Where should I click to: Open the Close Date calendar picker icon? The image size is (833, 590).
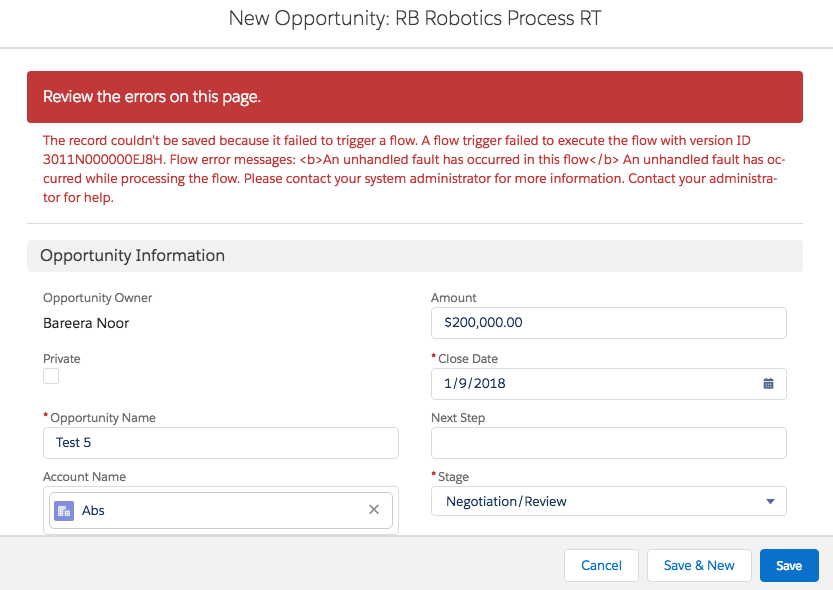coord(768,383)
